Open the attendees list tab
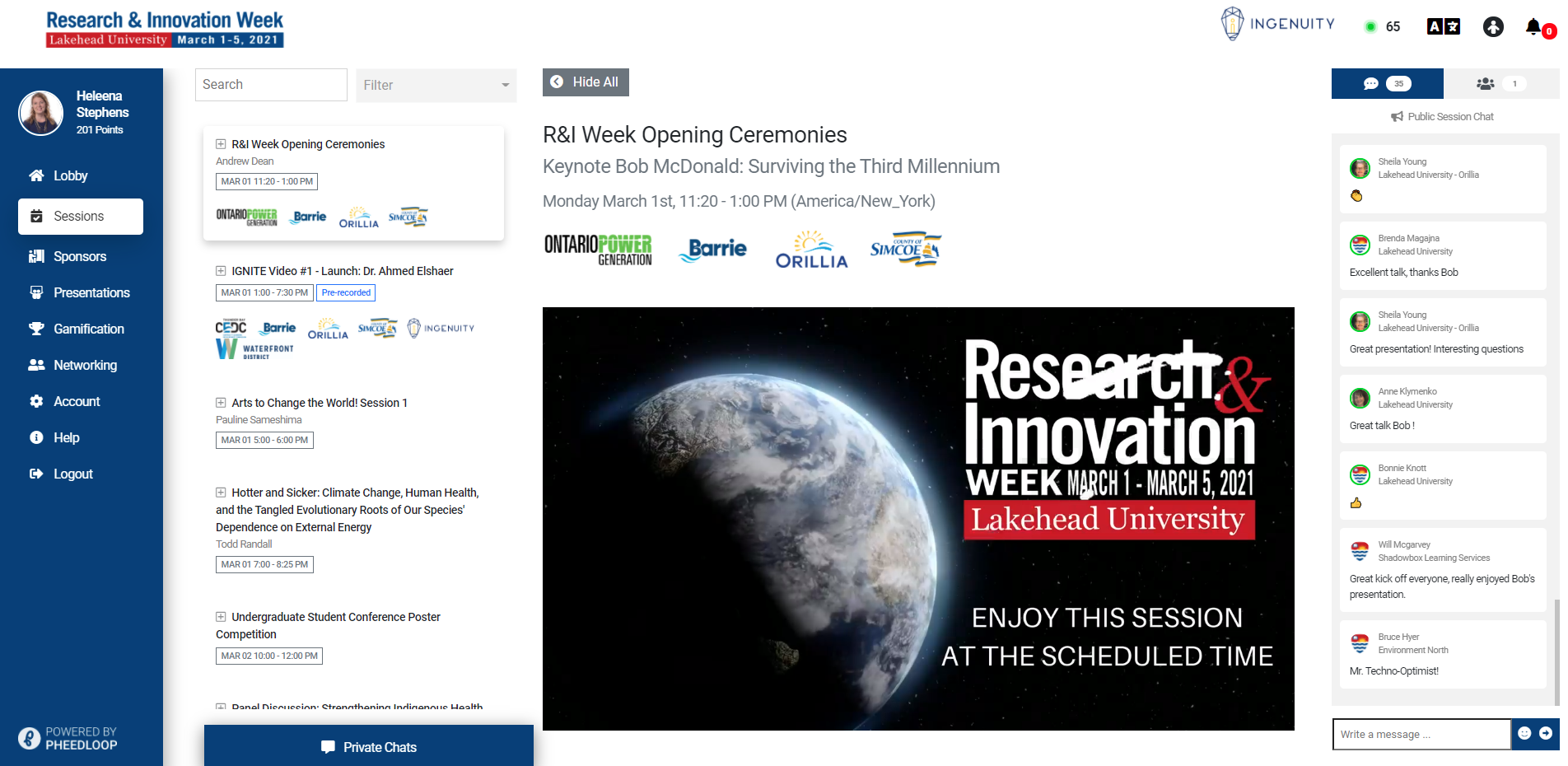 pyautogui.click(x=1500, y=83)
